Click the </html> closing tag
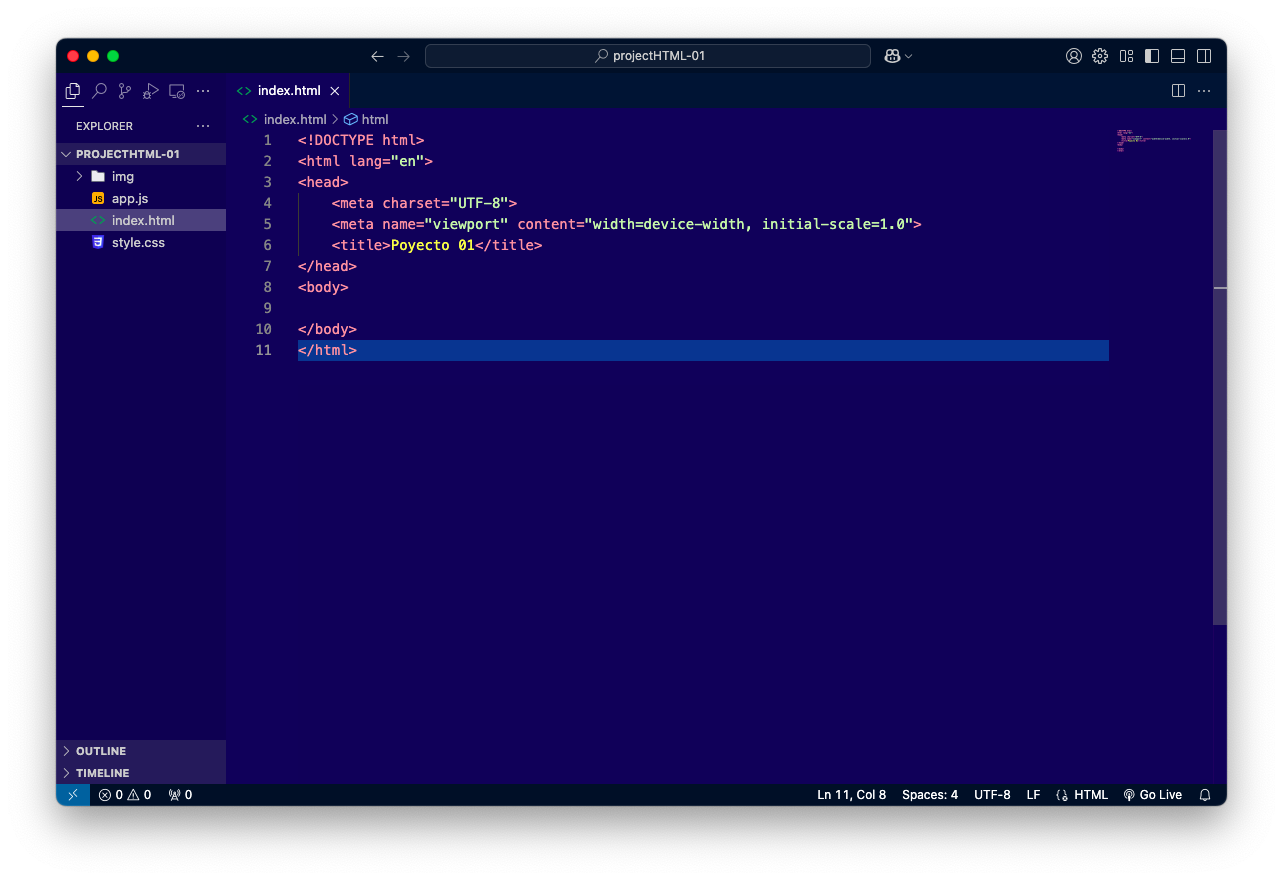 [327, 350]
